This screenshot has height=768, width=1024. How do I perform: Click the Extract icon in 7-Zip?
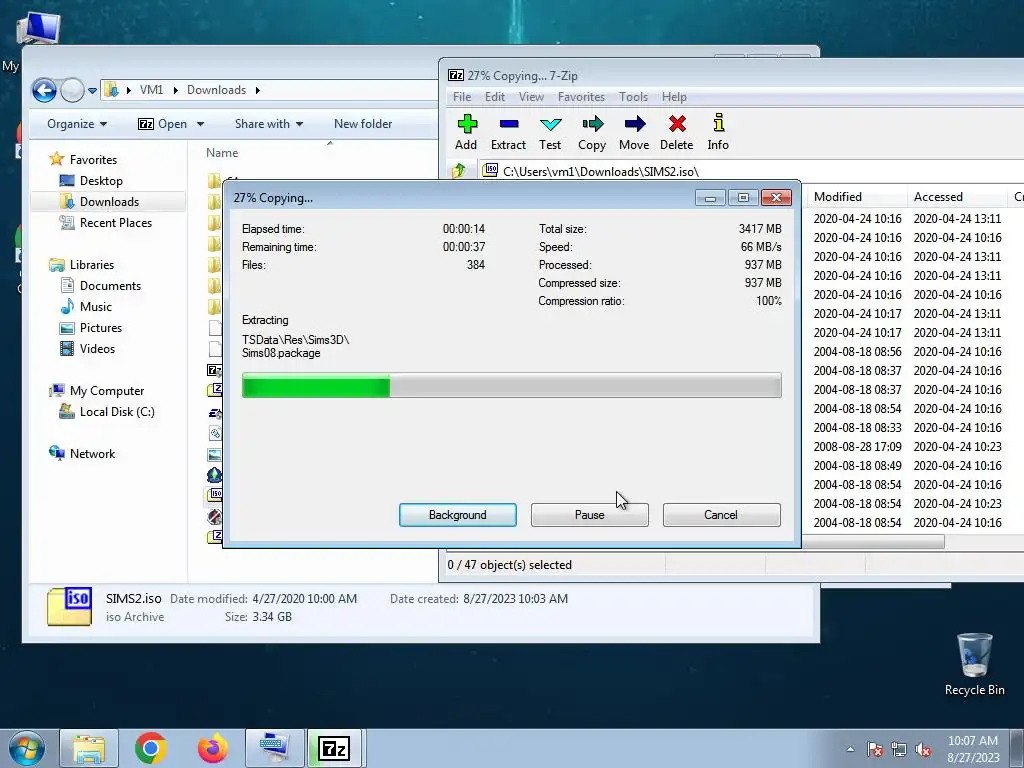pyautogui.click(x=508, y=124)
